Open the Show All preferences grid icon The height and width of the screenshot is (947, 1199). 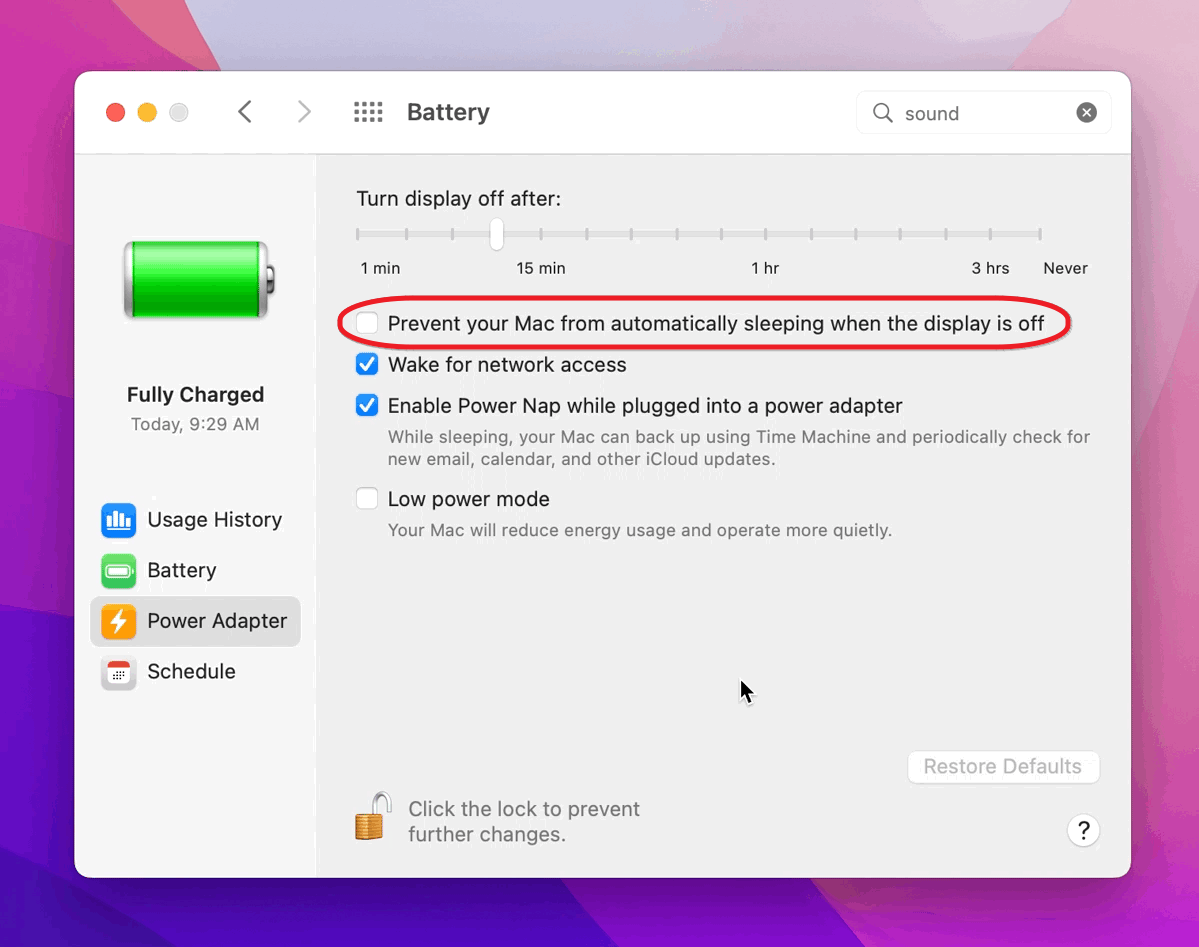pyautogui.click(x=368, y=112)
